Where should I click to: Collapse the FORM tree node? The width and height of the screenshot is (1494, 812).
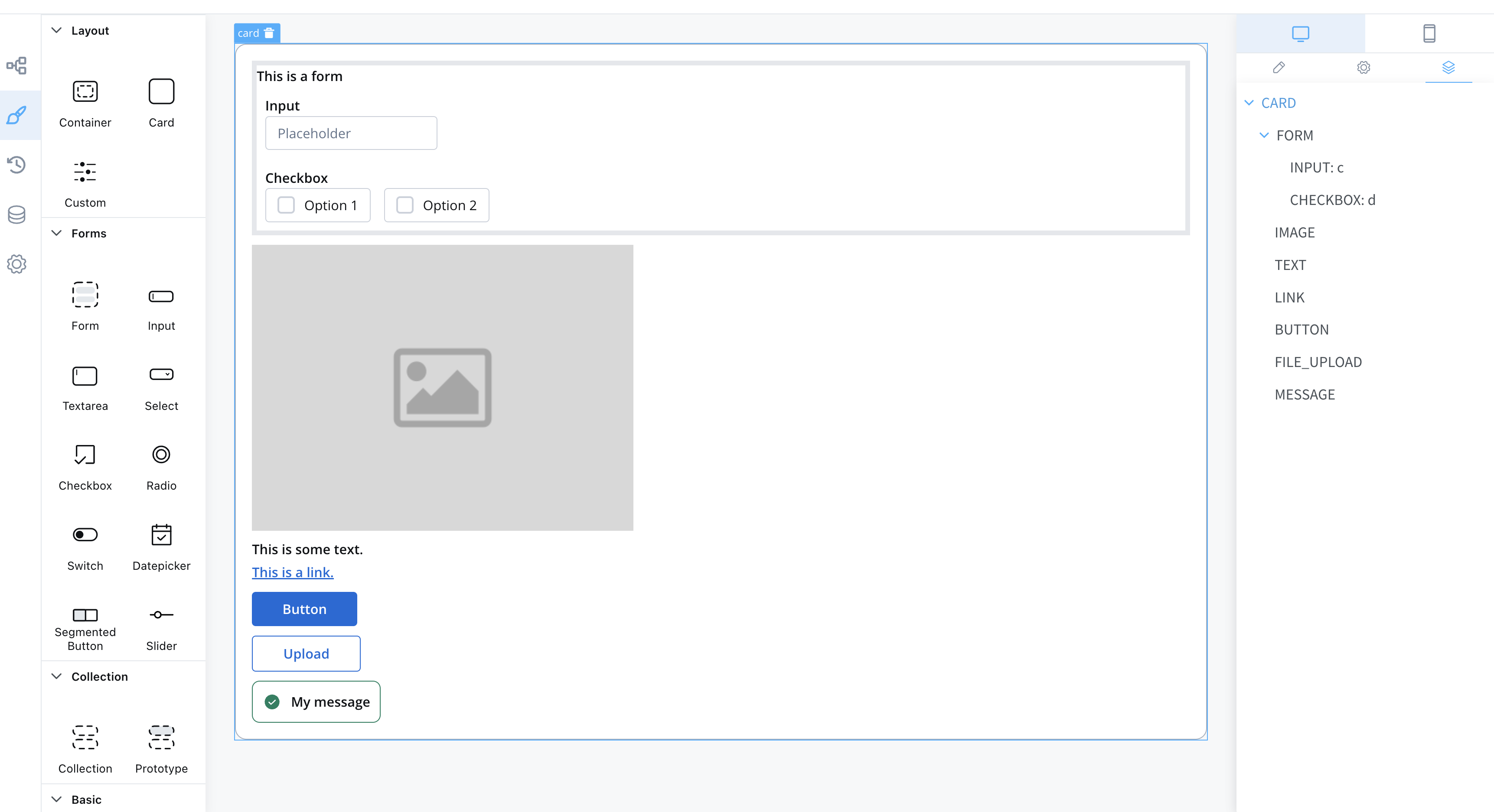click(x=1264, y=135)
